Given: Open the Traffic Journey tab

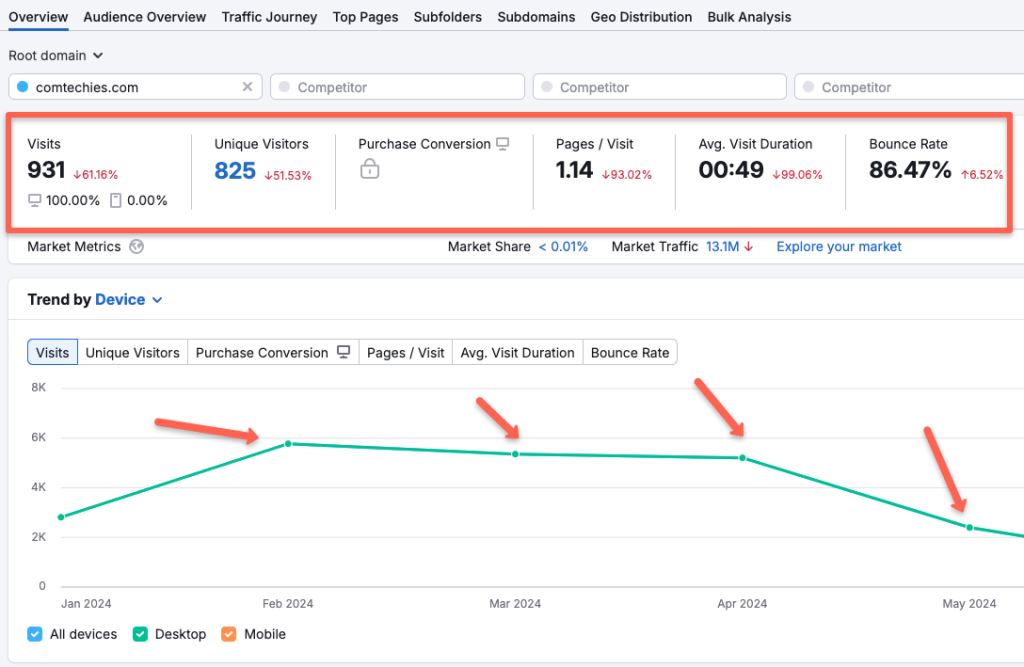Looking at the screenshot, I should tap(269, 16).
